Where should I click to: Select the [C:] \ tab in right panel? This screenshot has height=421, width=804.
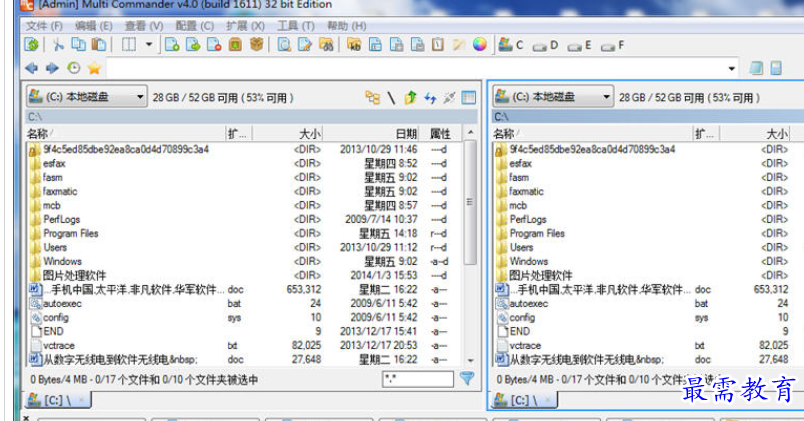point(524,399)
